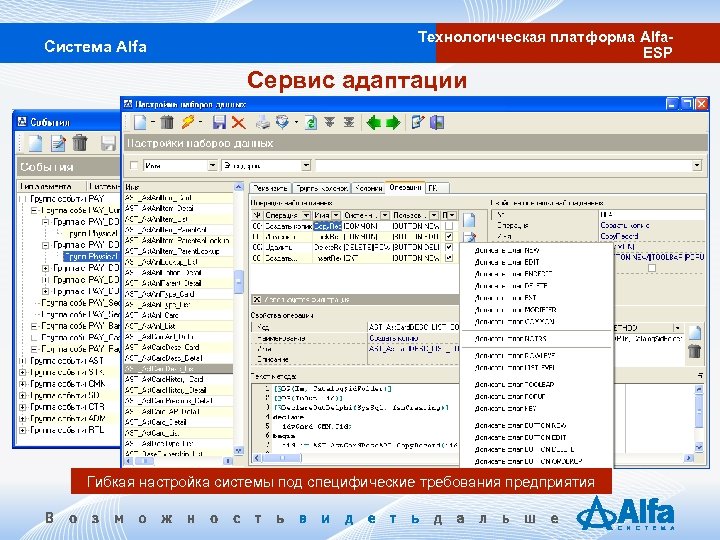The image size is (720, 540).
Task: Select AST_AstAnlType_Card in the dataset list
Action: click(x=178, y=294)
